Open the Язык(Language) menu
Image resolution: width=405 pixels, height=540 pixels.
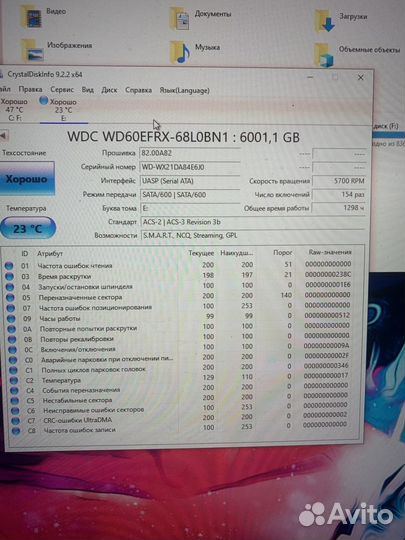(x=184, y=91)
